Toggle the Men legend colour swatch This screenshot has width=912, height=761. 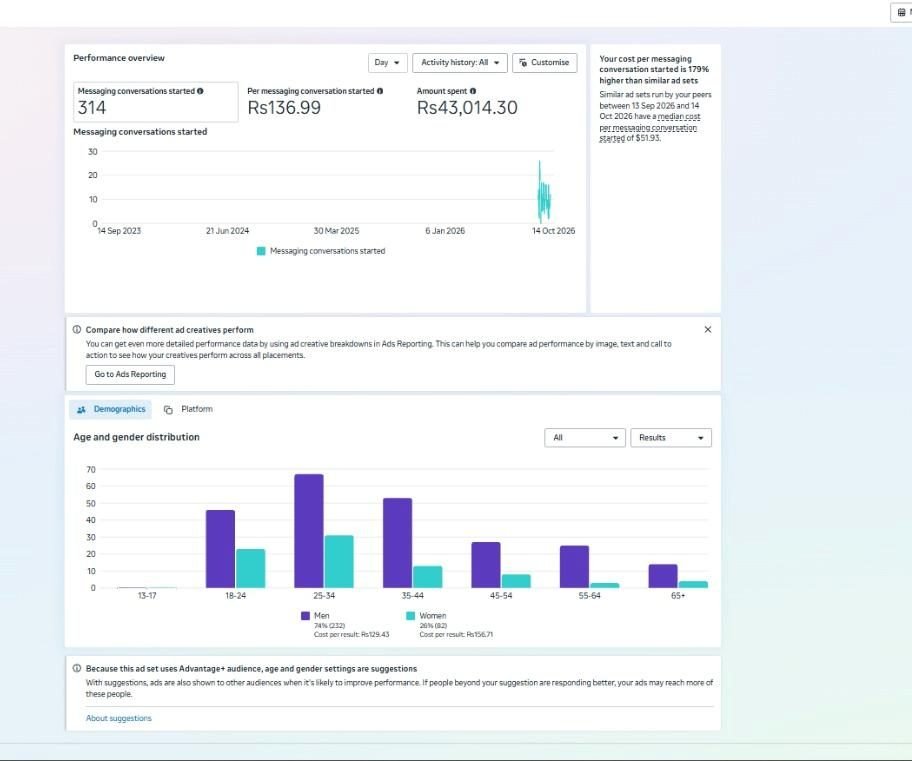point(305,616)
